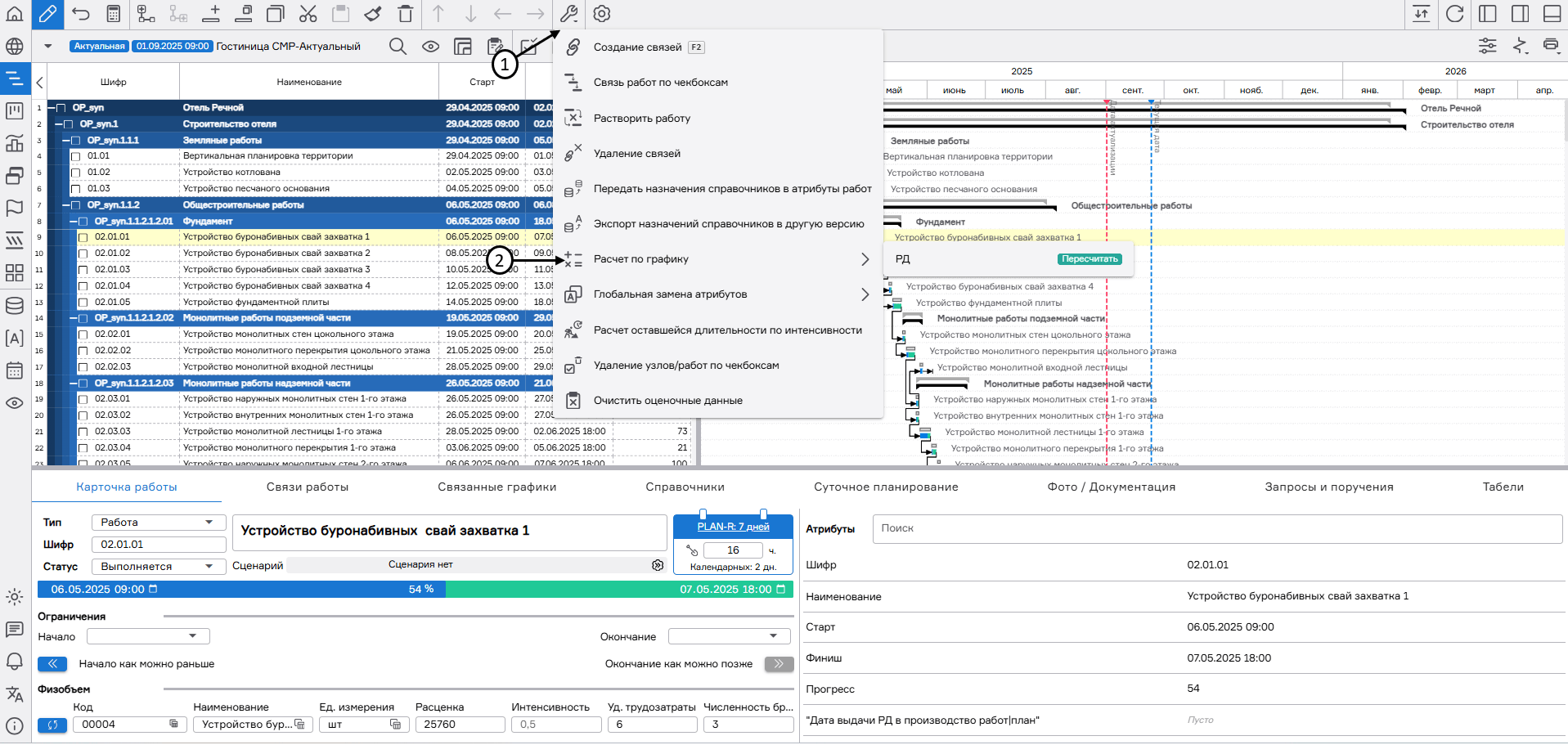Open the wrench tools menu

[568, 14]
